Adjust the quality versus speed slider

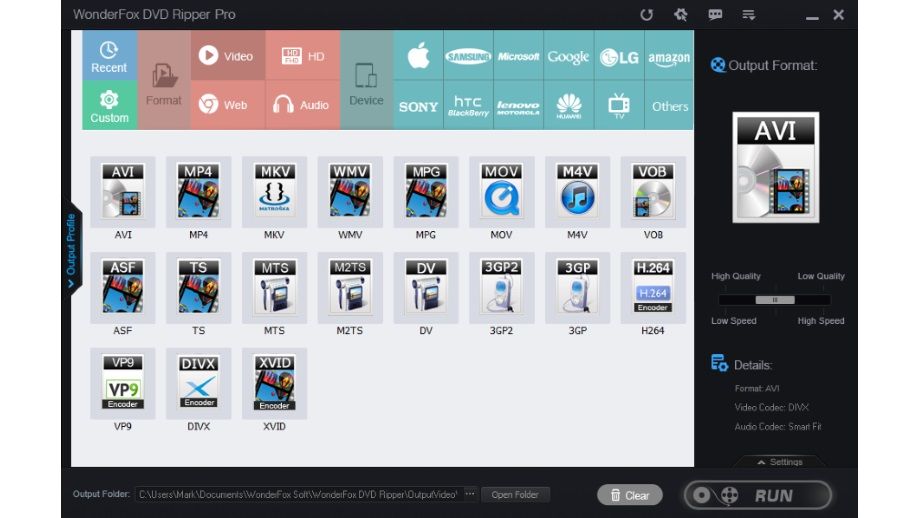[774, 299]
